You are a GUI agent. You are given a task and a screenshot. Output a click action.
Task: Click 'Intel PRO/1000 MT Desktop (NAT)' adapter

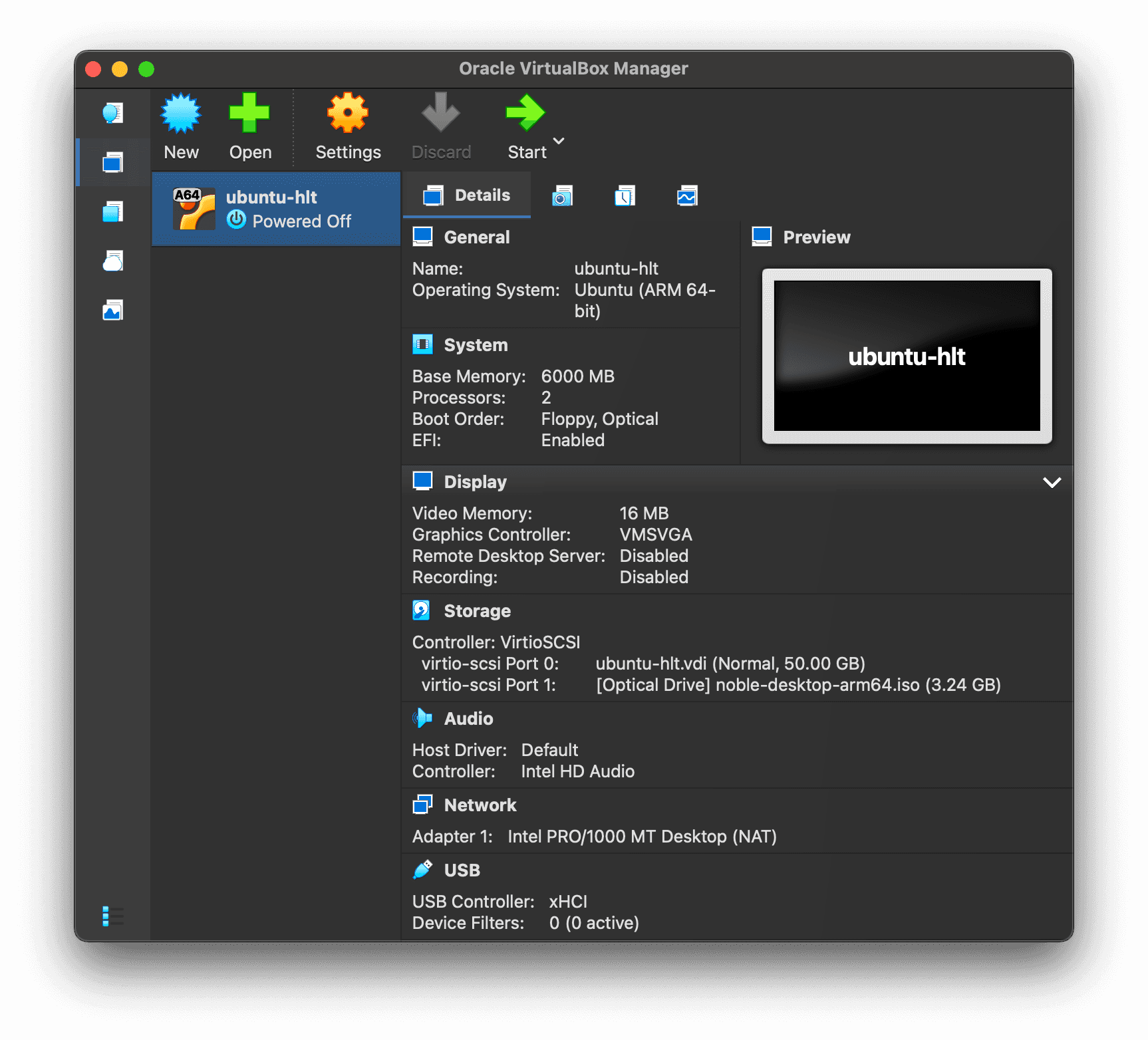(x=643, y=837)
